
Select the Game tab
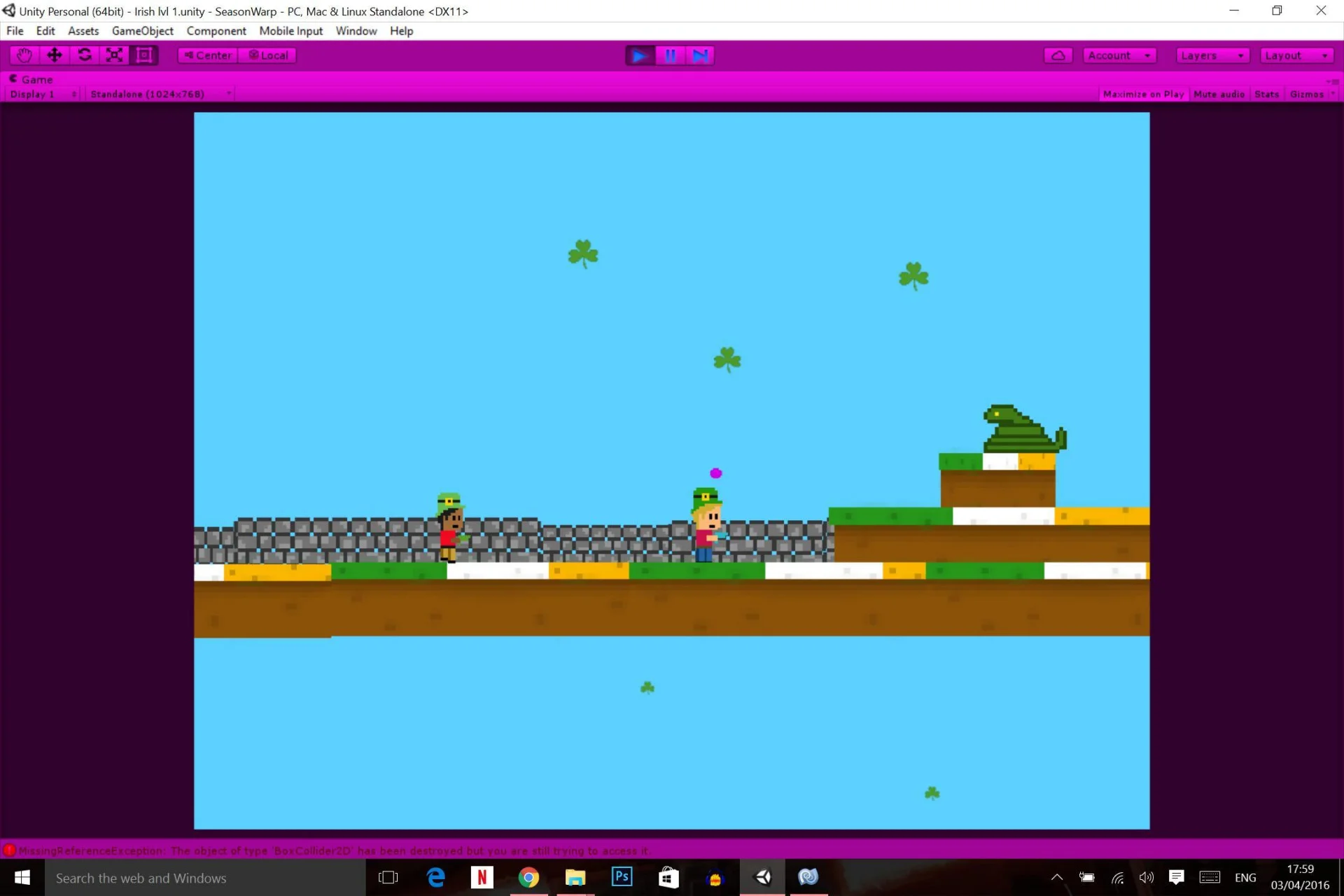tap(31, 79)
